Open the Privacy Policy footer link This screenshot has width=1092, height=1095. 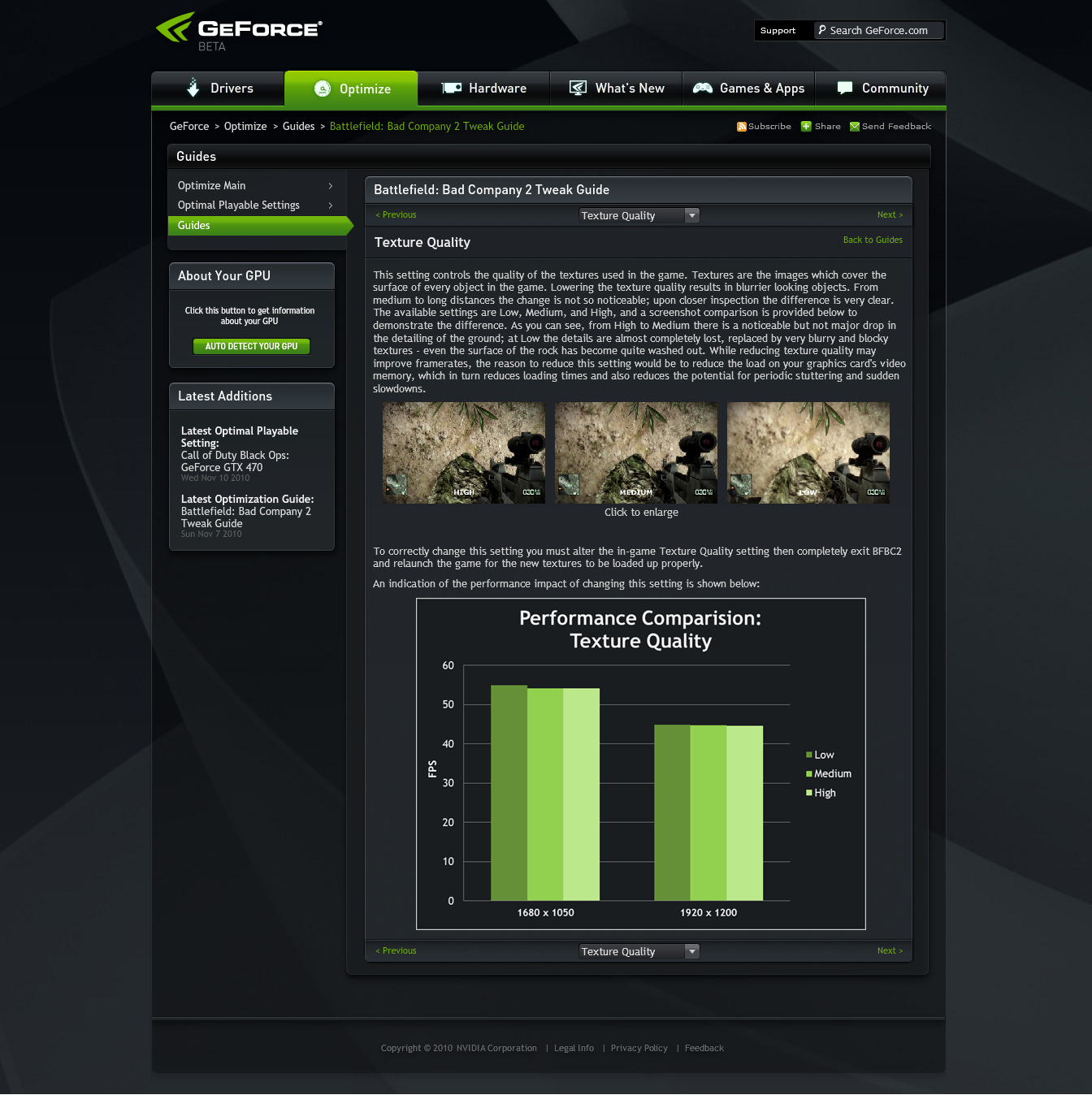pyautogui.click(x=639, y=1048)
